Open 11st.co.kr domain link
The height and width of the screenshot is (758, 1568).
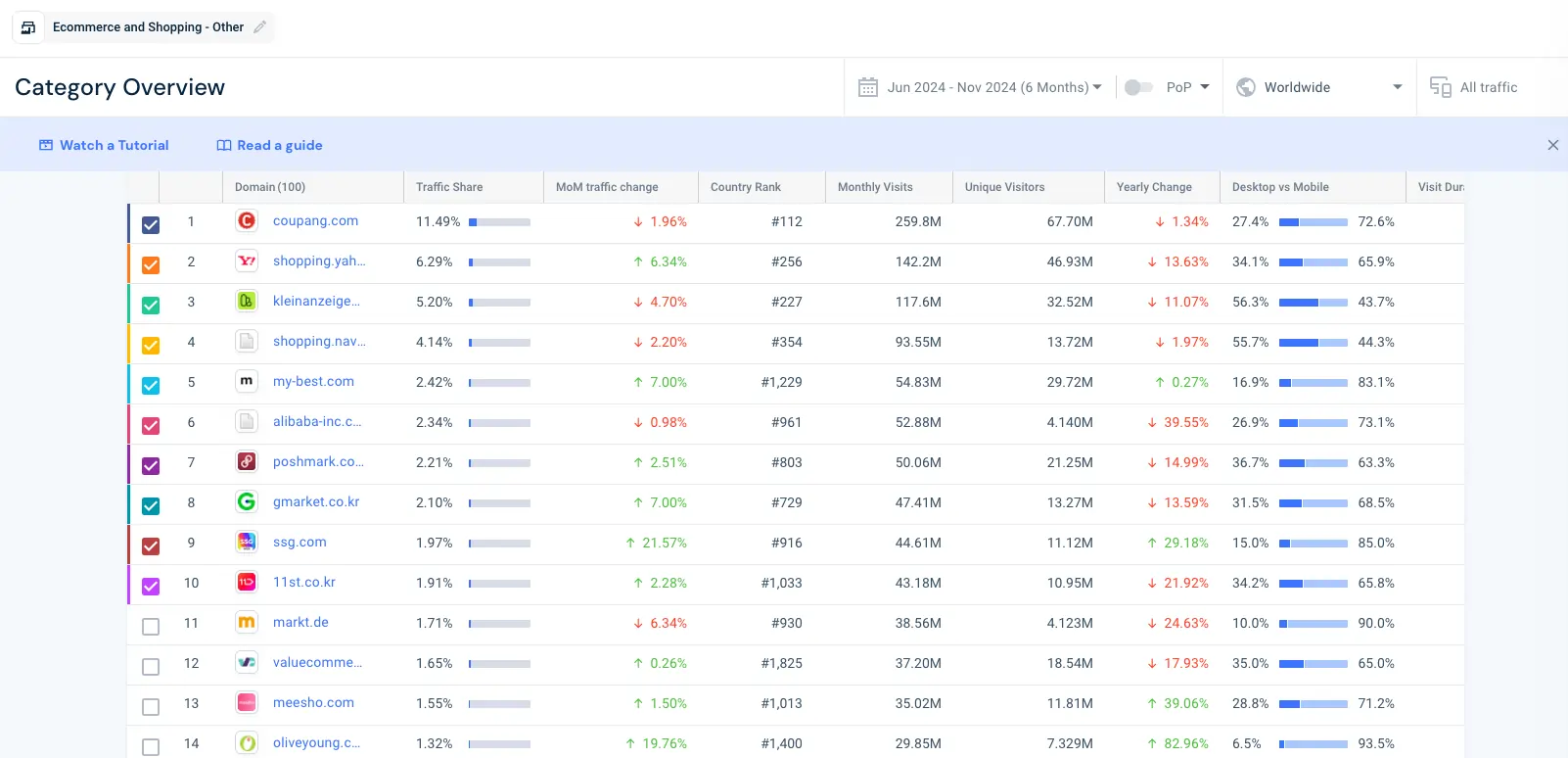pyautogui.click(x=304, y=583)
